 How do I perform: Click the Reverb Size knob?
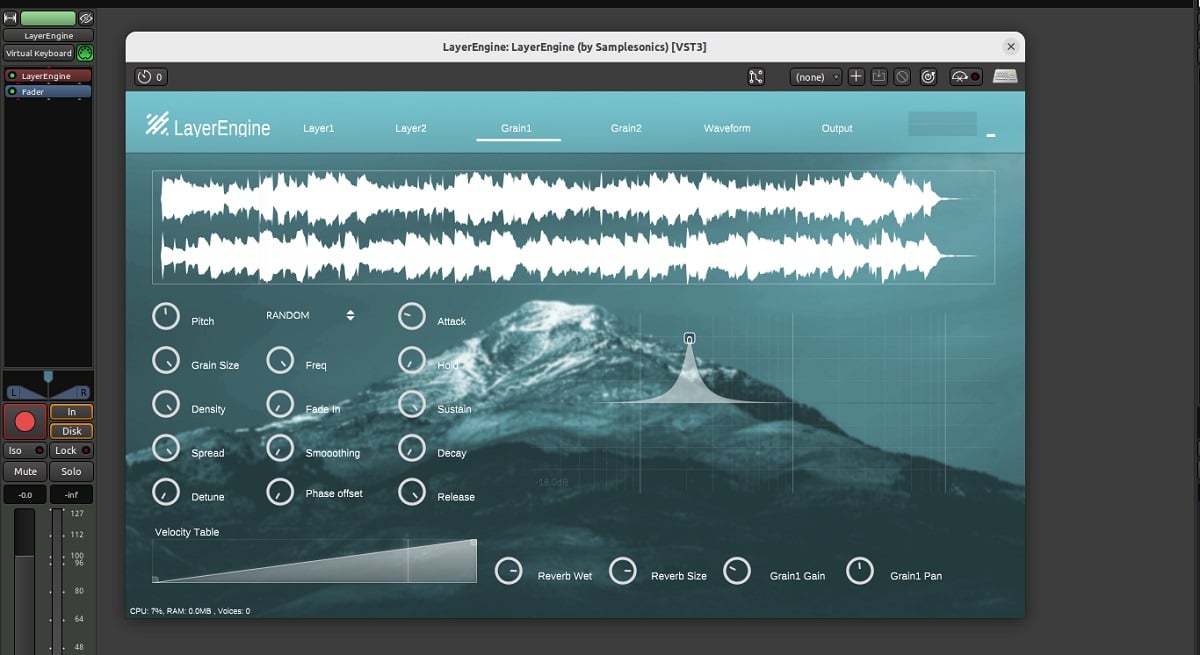coord(623,572)
